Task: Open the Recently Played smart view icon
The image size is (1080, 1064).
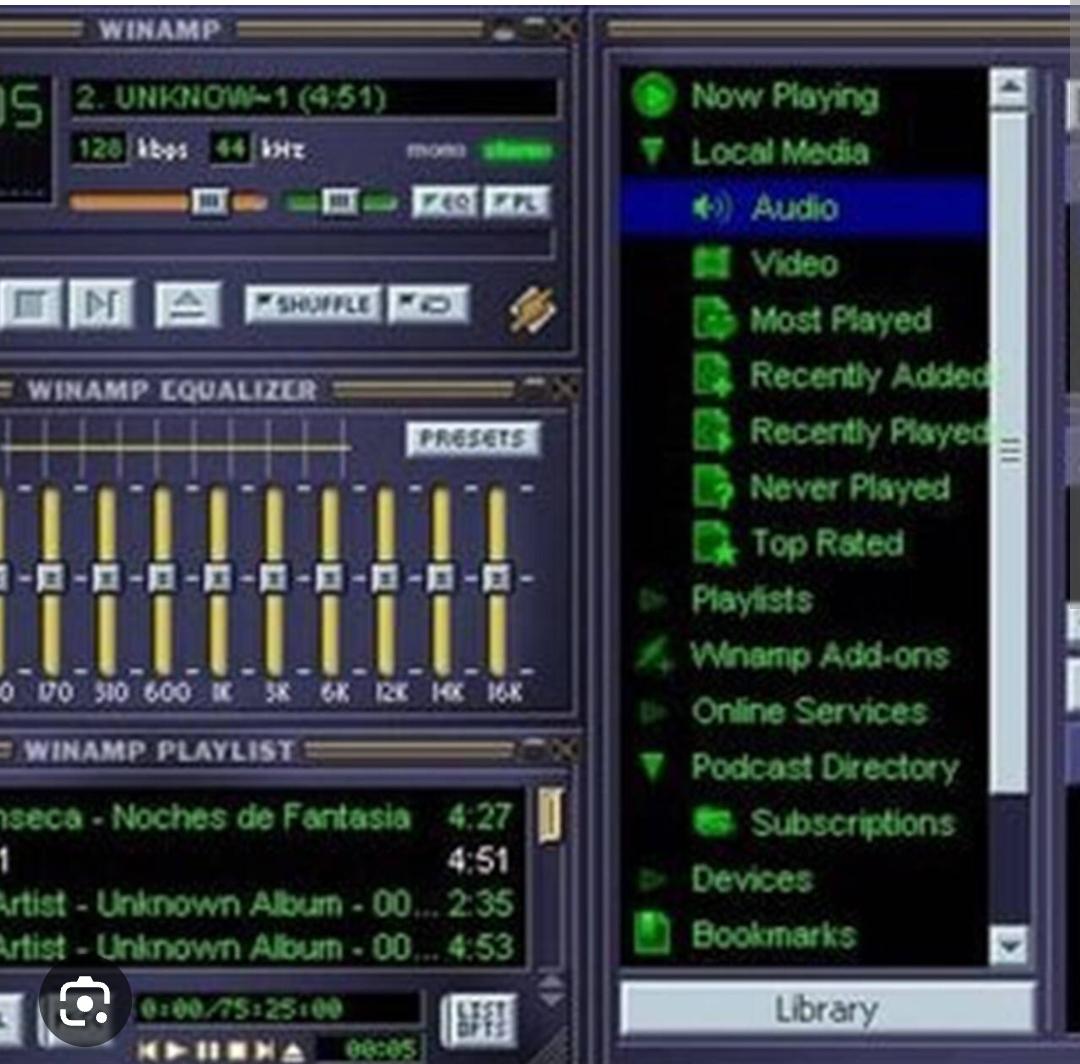Action: 712,431
